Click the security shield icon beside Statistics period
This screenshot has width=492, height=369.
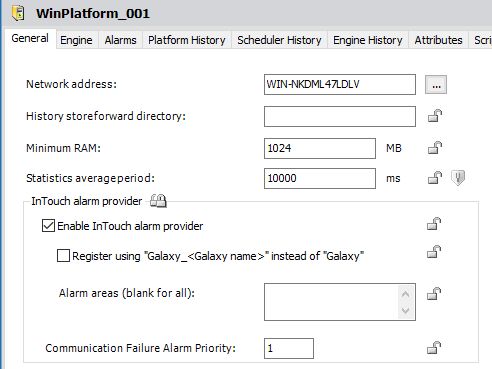pyautogui.click(x=458, y=178)
